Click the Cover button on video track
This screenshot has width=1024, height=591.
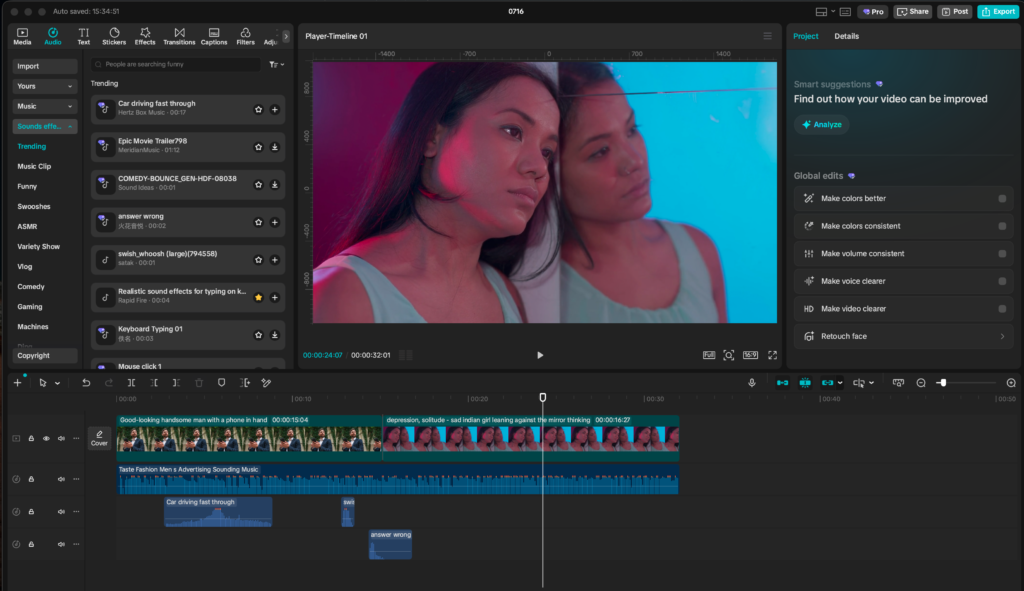(99, 438)
